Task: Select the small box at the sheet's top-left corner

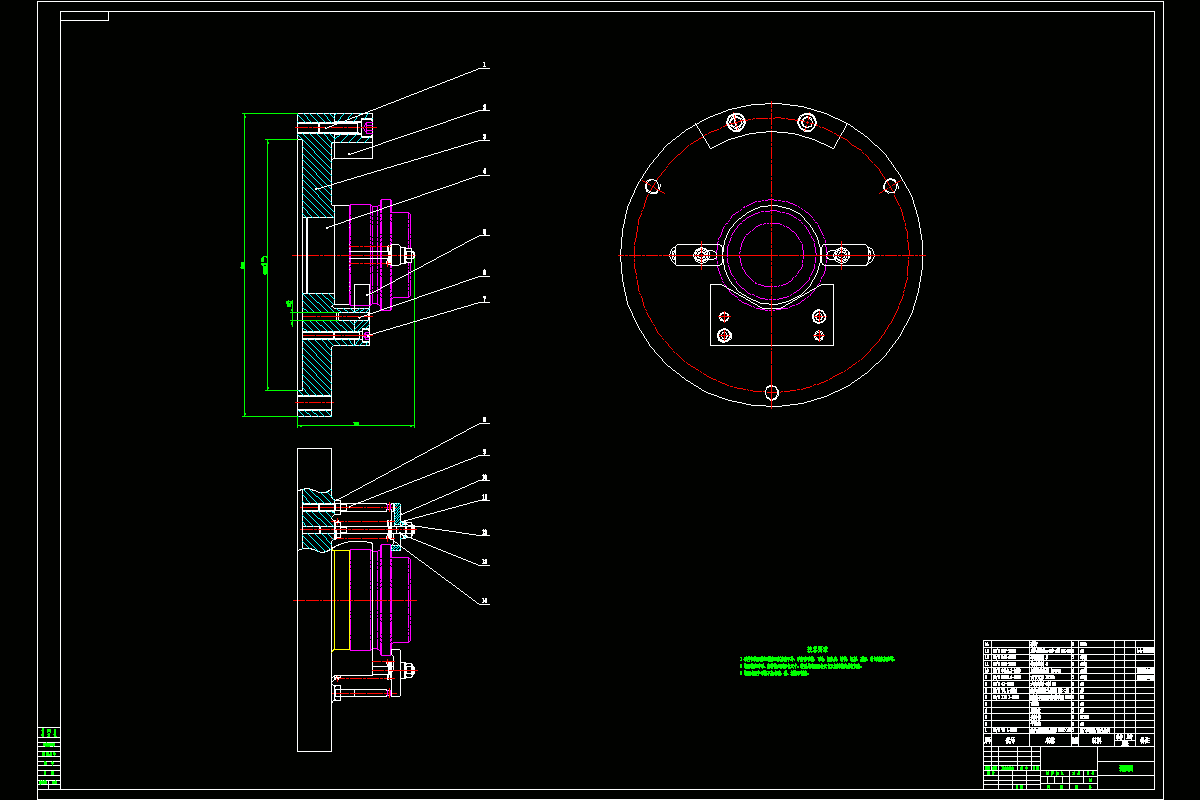Action: click(x=84, y=16)
